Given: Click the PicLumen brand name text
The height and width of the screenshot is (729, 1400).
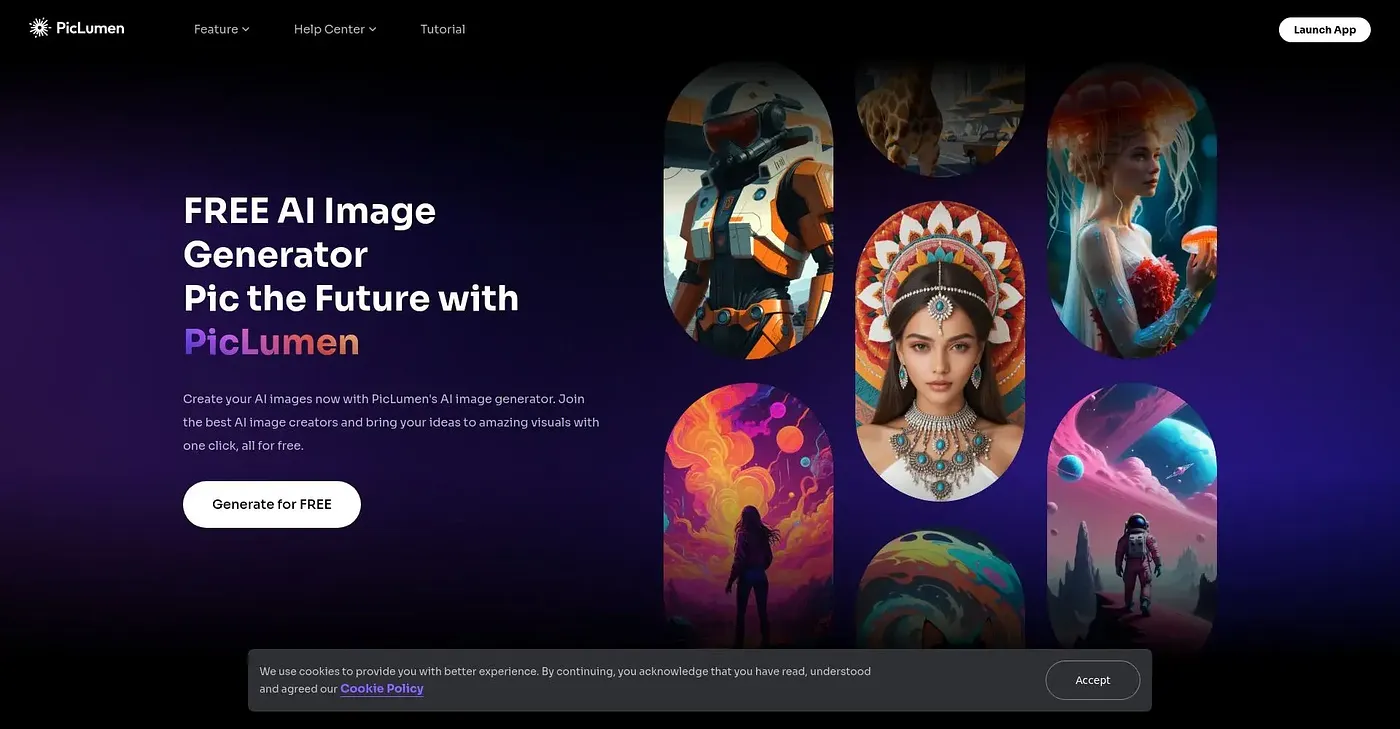Looking at the screenshot, I should click(90, 28).
